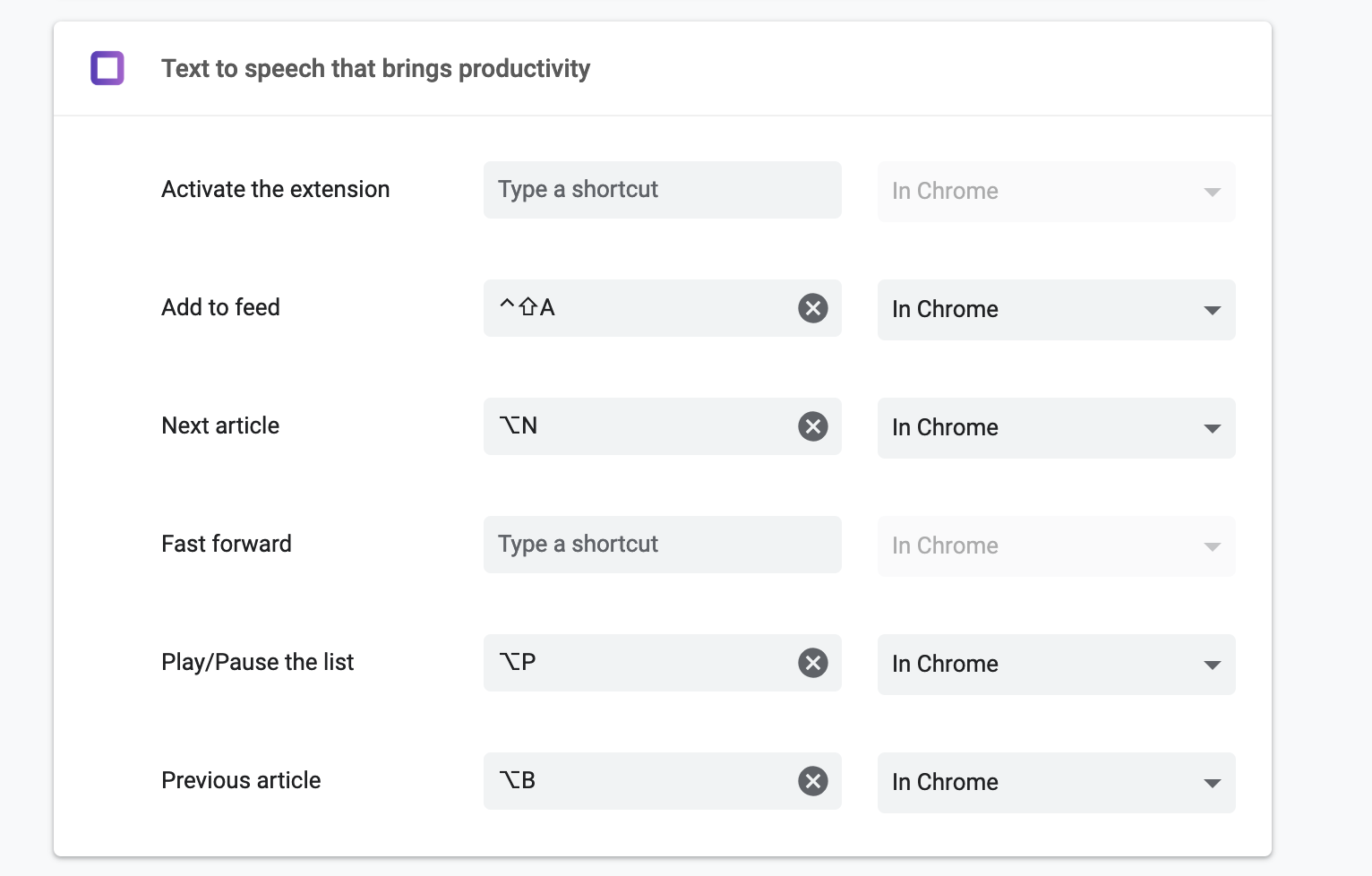Open the Play/Pause the list scope dropdown
This screenshot has width=1372, height=876.
pyautogui.click(x=1057, y=665)
